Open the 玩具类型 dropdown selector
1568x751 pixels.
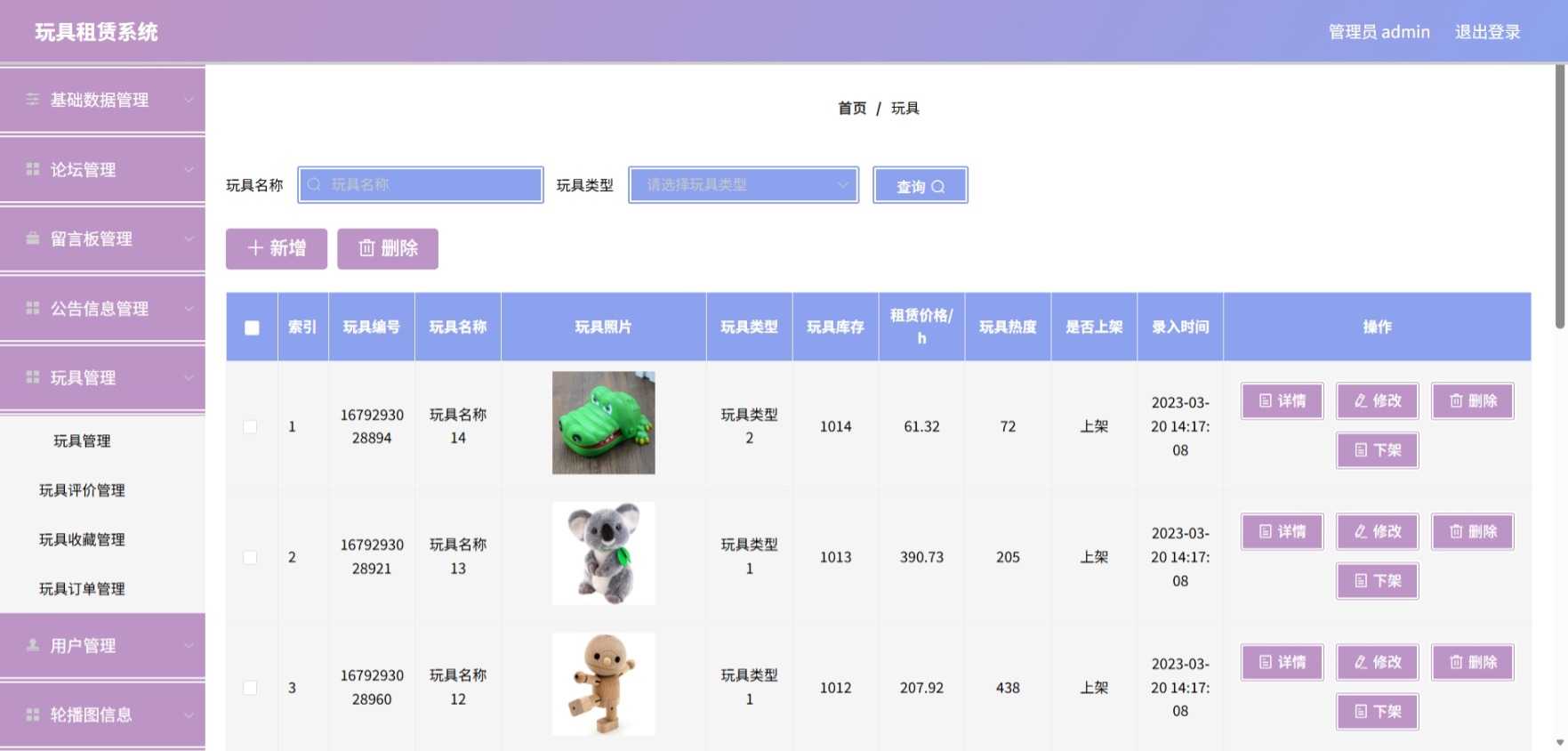point(744,185)
